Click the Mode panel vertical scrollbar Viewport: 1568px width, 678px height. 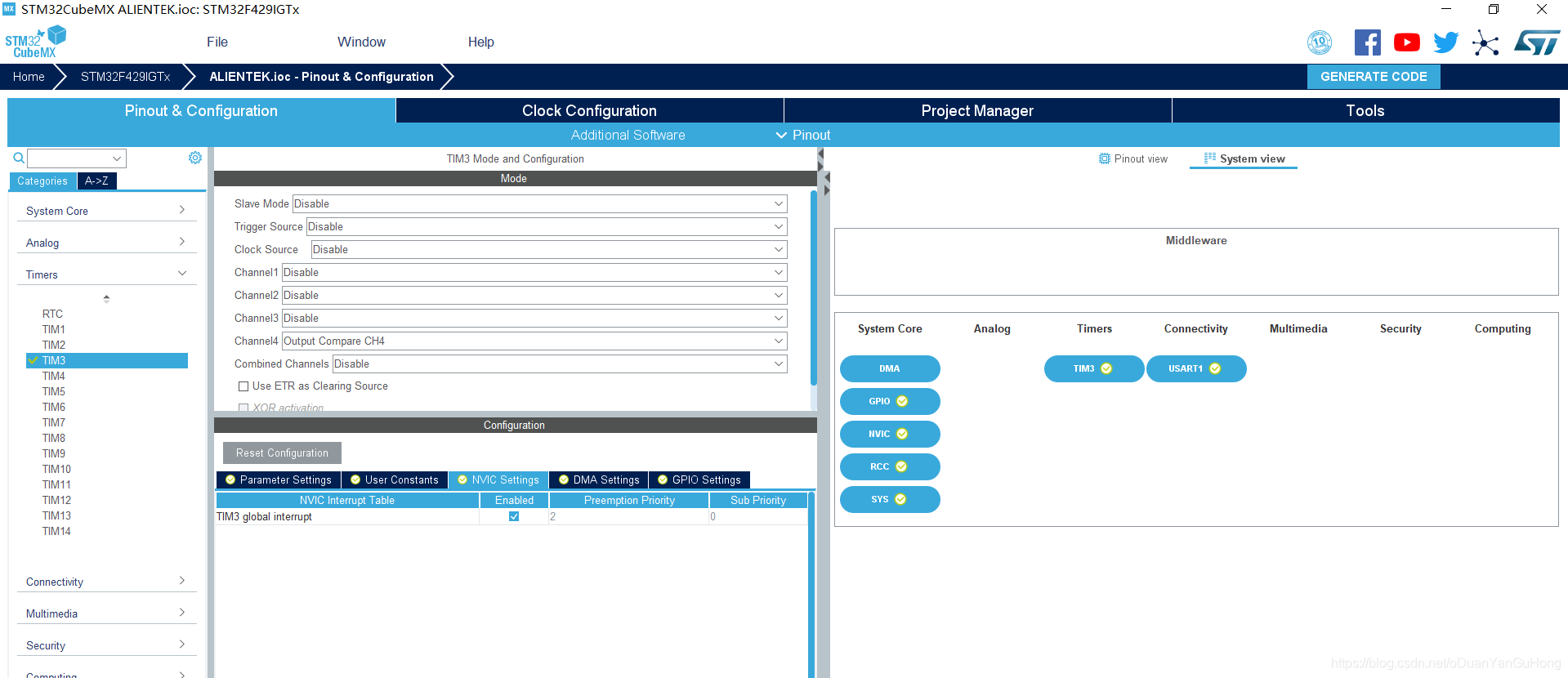(813, 288)
